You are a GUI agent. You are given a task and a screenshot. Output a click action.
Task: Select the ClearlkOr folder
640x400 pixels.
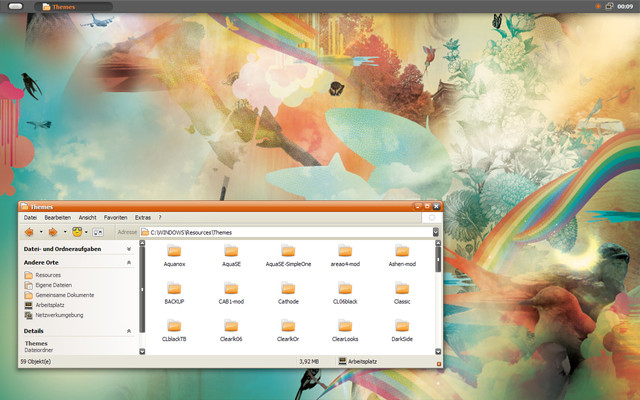288,331
